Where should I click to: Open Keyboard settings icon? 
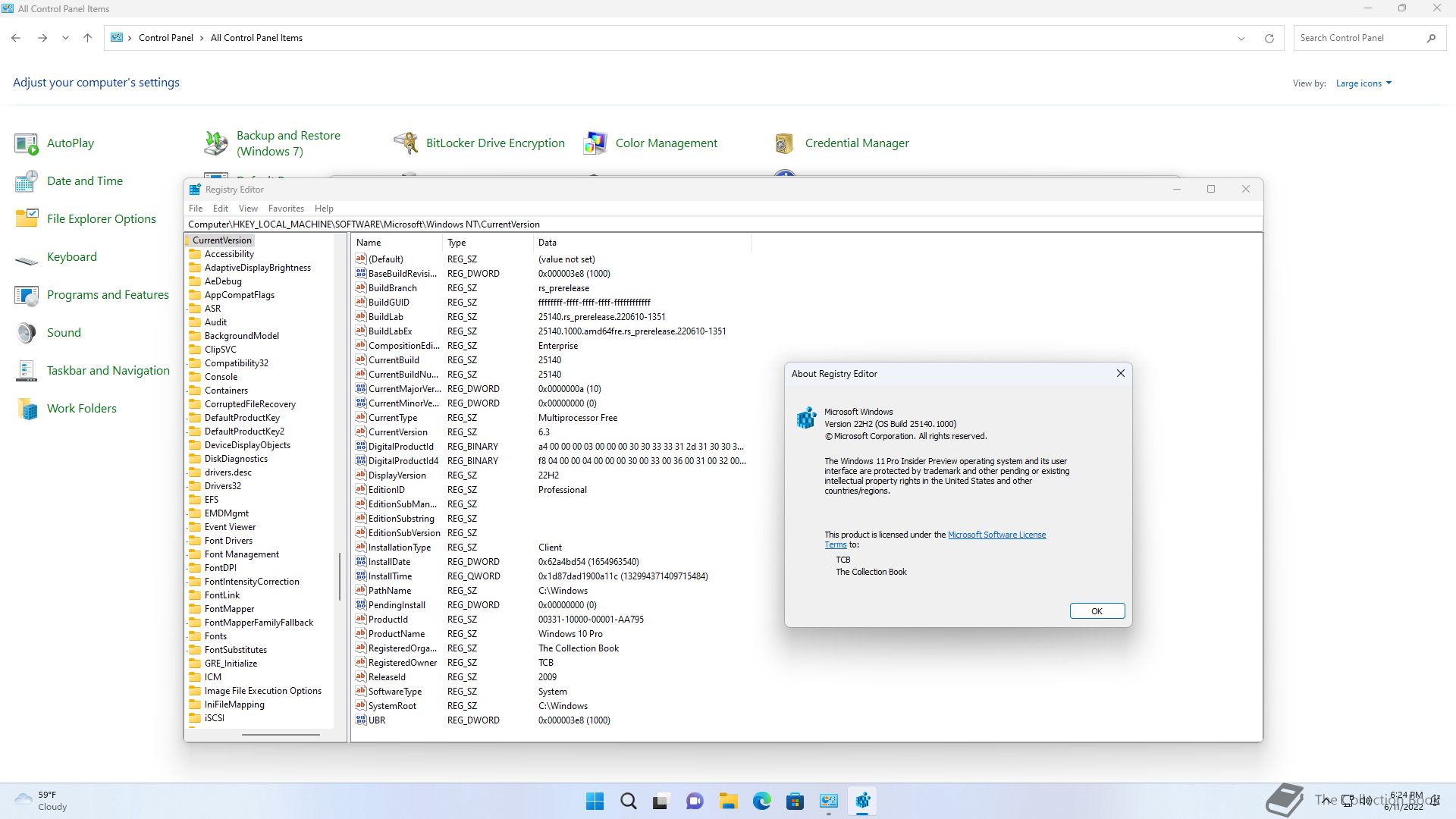pos(27,257)
